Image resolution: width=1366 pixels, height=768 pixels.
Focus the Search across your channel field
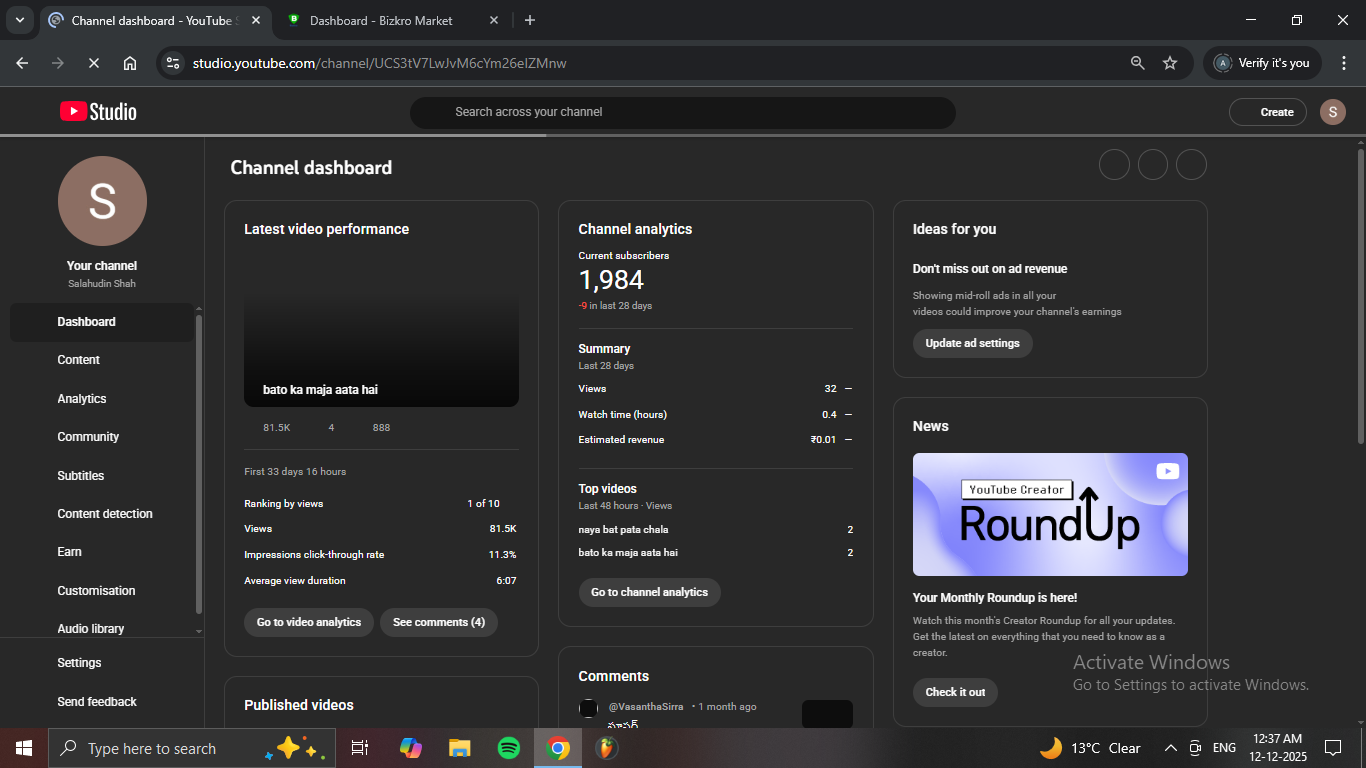(x=682, y=112)
